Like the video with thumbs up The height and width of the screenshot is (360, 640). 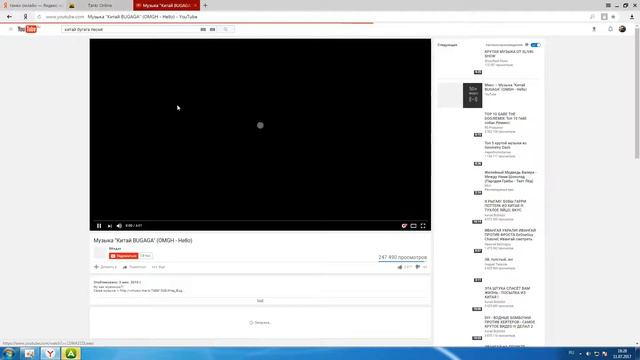click(x=400, y=267)
